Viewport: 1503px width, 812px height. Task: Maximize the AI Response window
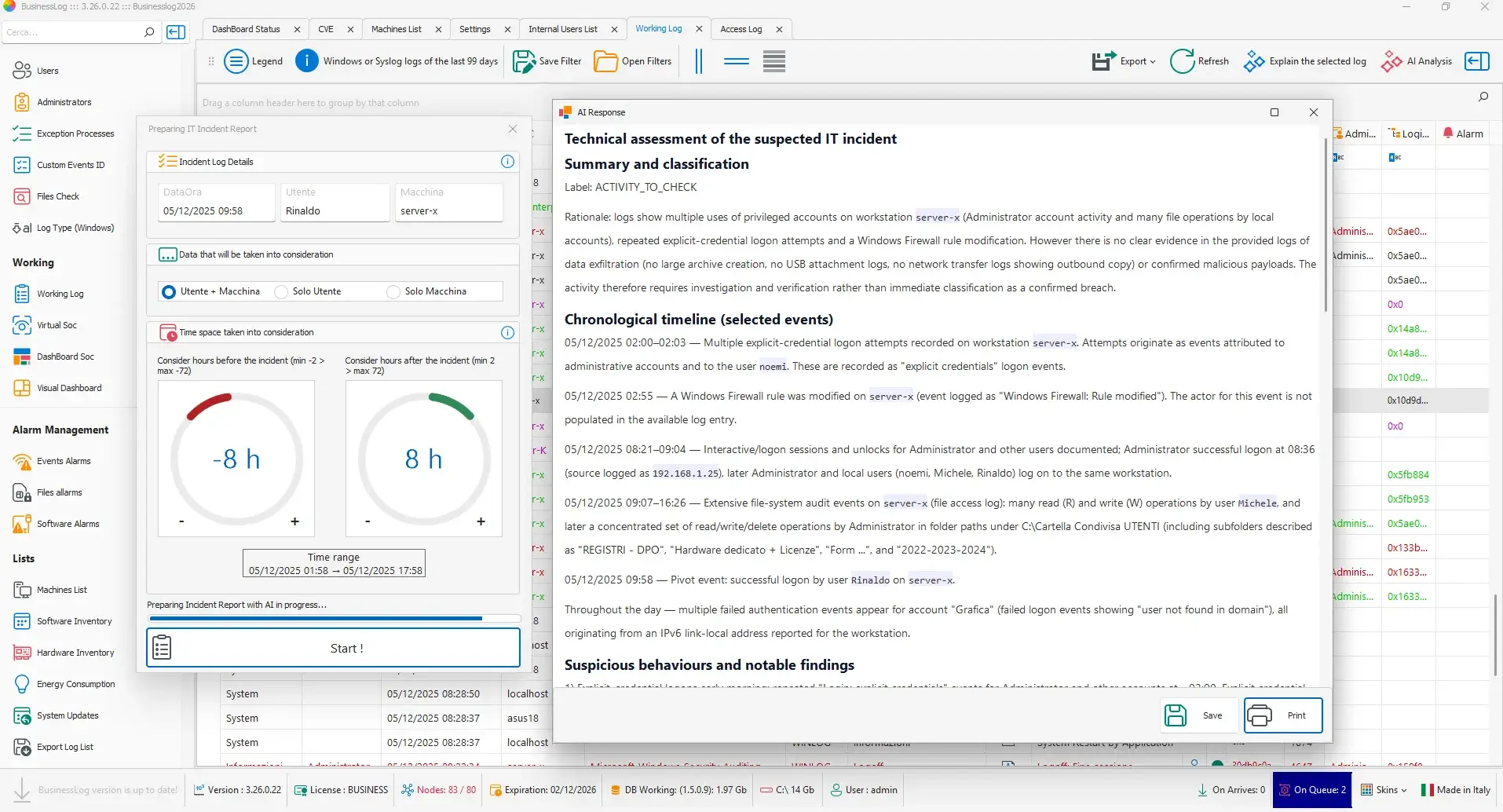(x=1274, y=112)
